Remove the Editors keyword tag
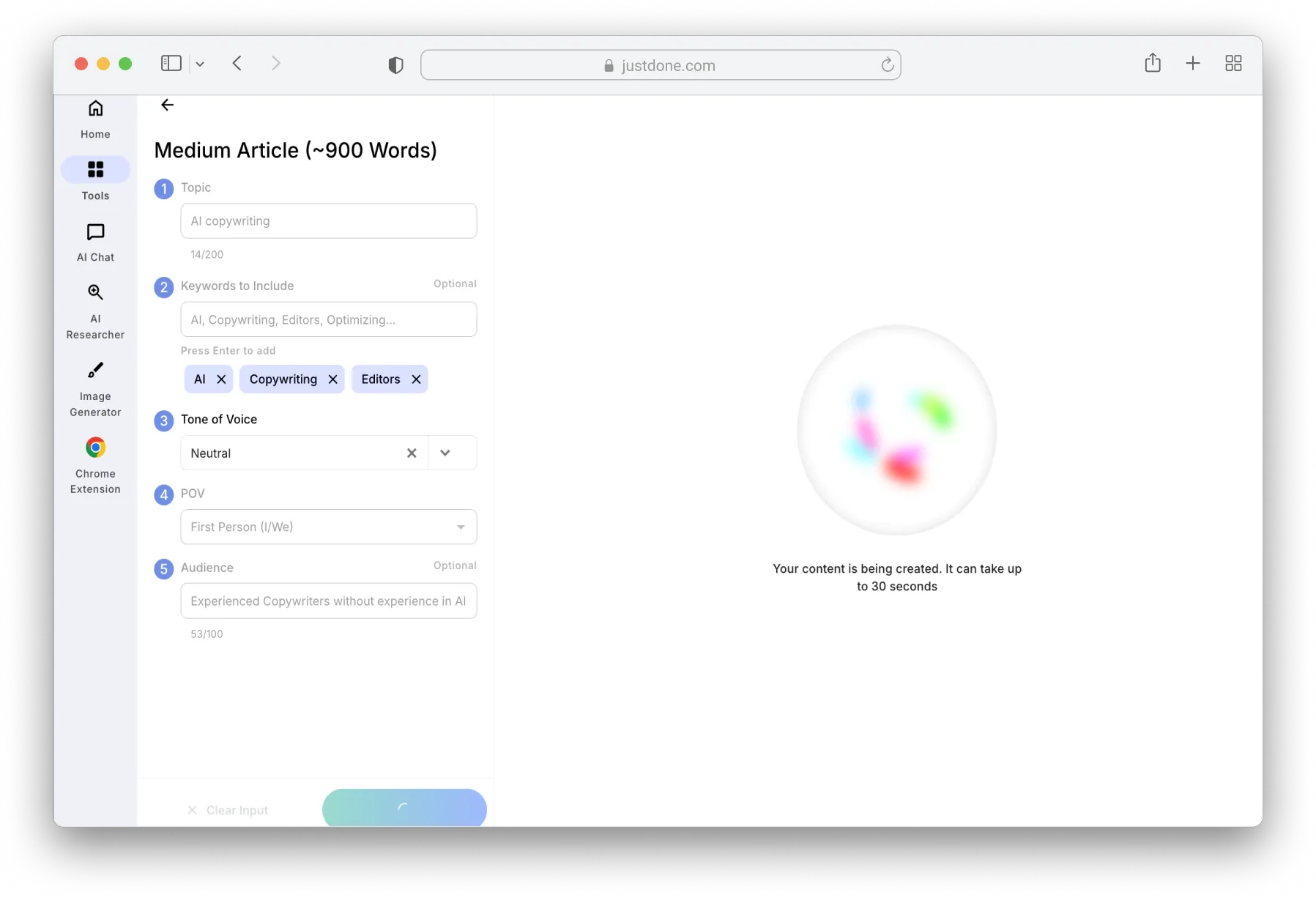 [416, 379]
